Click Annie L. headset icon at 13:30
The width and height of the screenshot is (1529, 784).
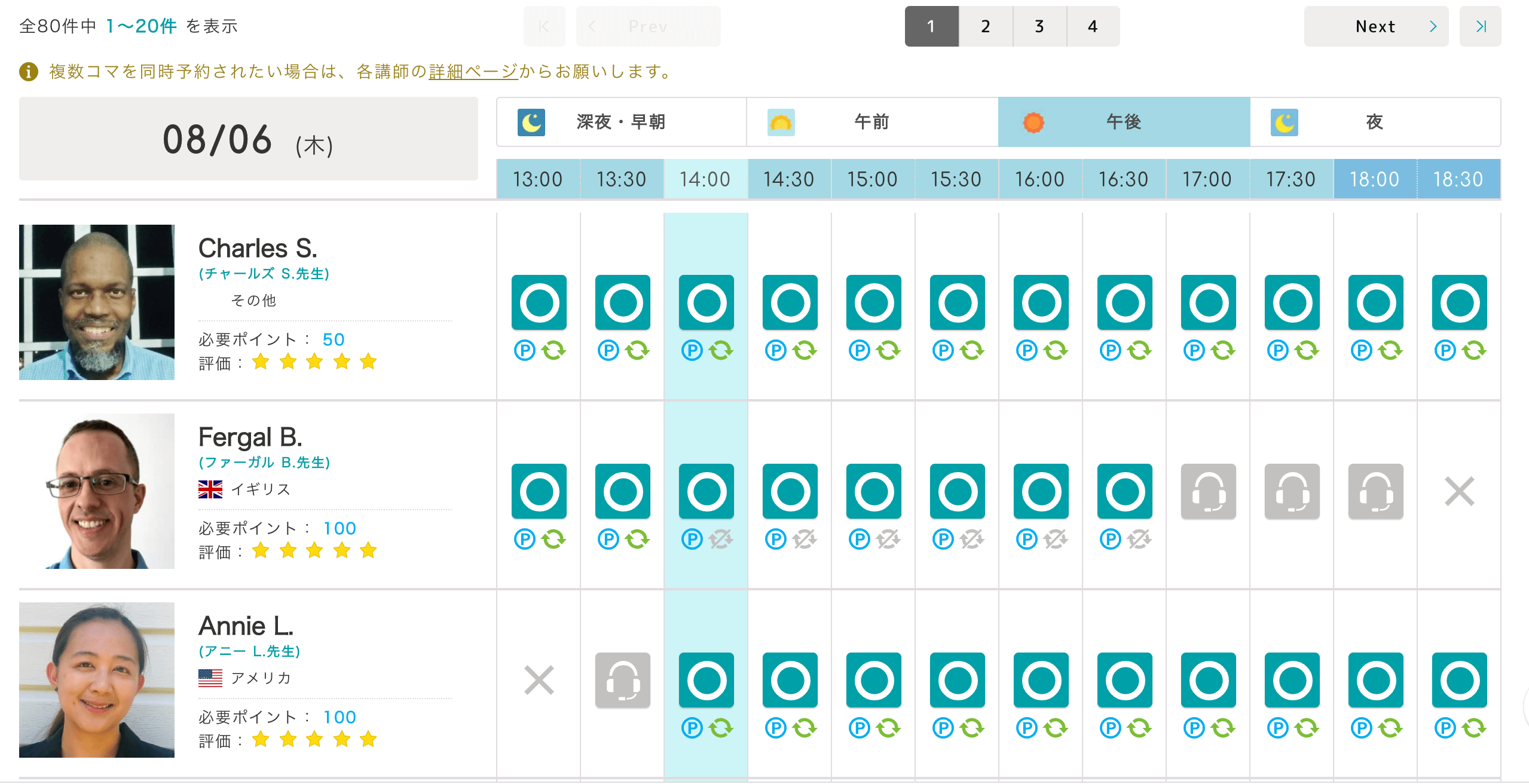pyautogui.click(x=622, y=680)
